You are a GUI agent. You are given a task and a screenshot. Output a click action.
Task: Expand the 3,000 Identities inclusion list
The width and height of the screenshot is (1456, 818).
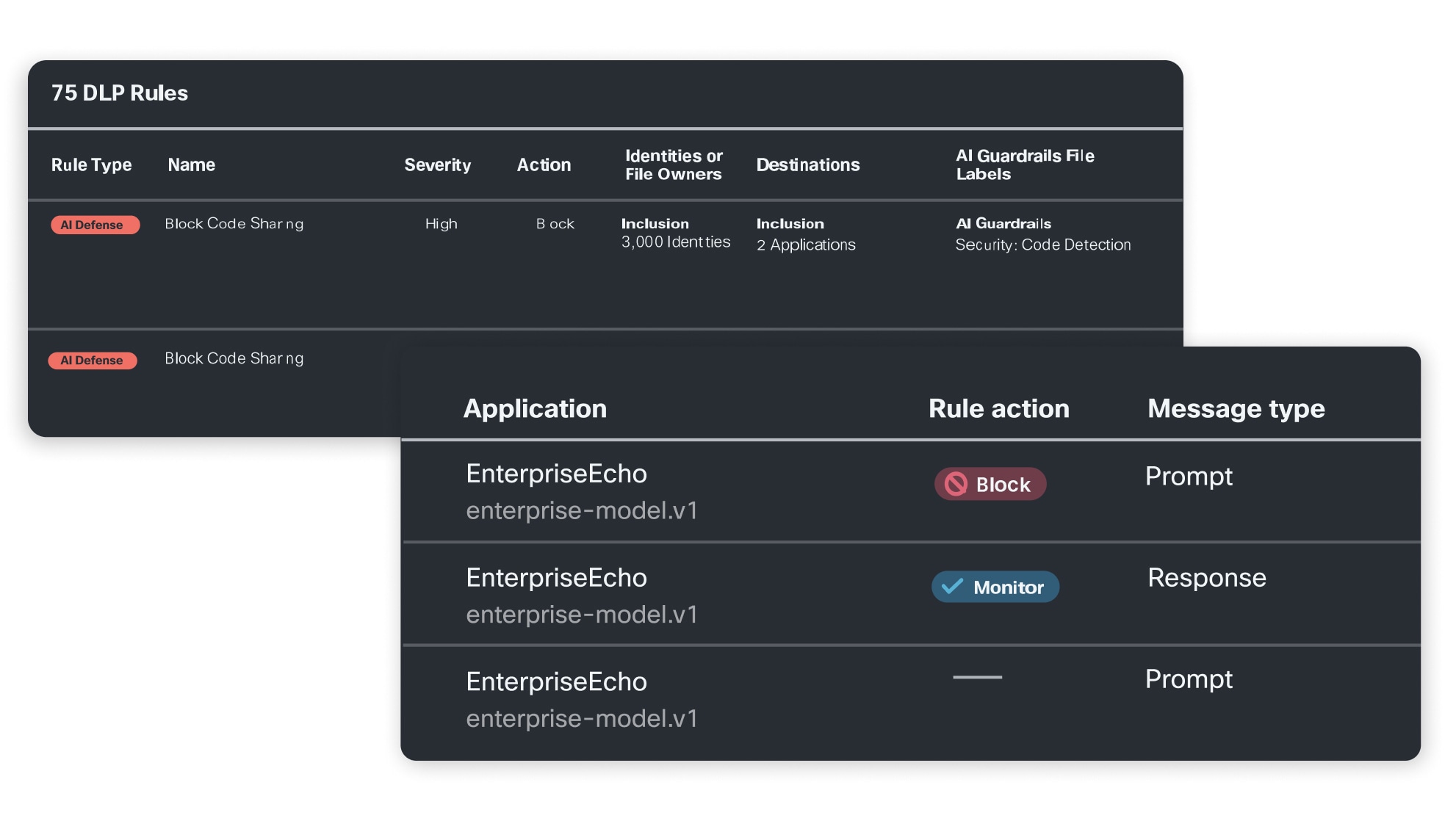674,242
